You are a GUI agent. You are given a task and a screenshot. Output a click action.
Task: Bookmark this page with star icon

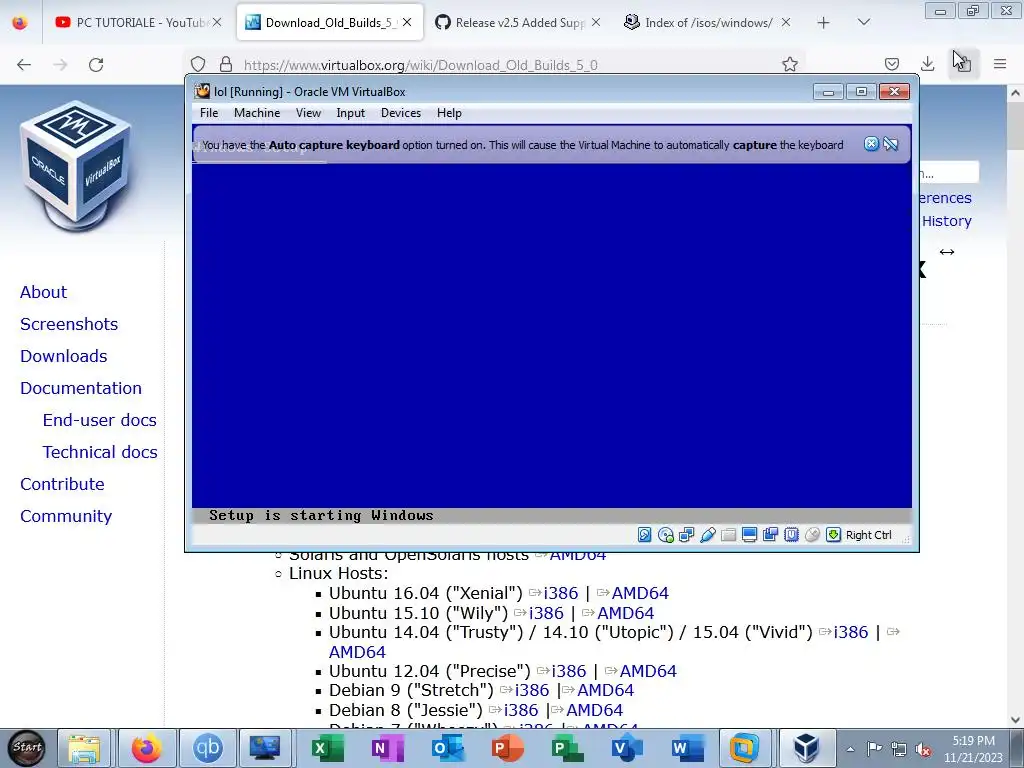[790, 64]
